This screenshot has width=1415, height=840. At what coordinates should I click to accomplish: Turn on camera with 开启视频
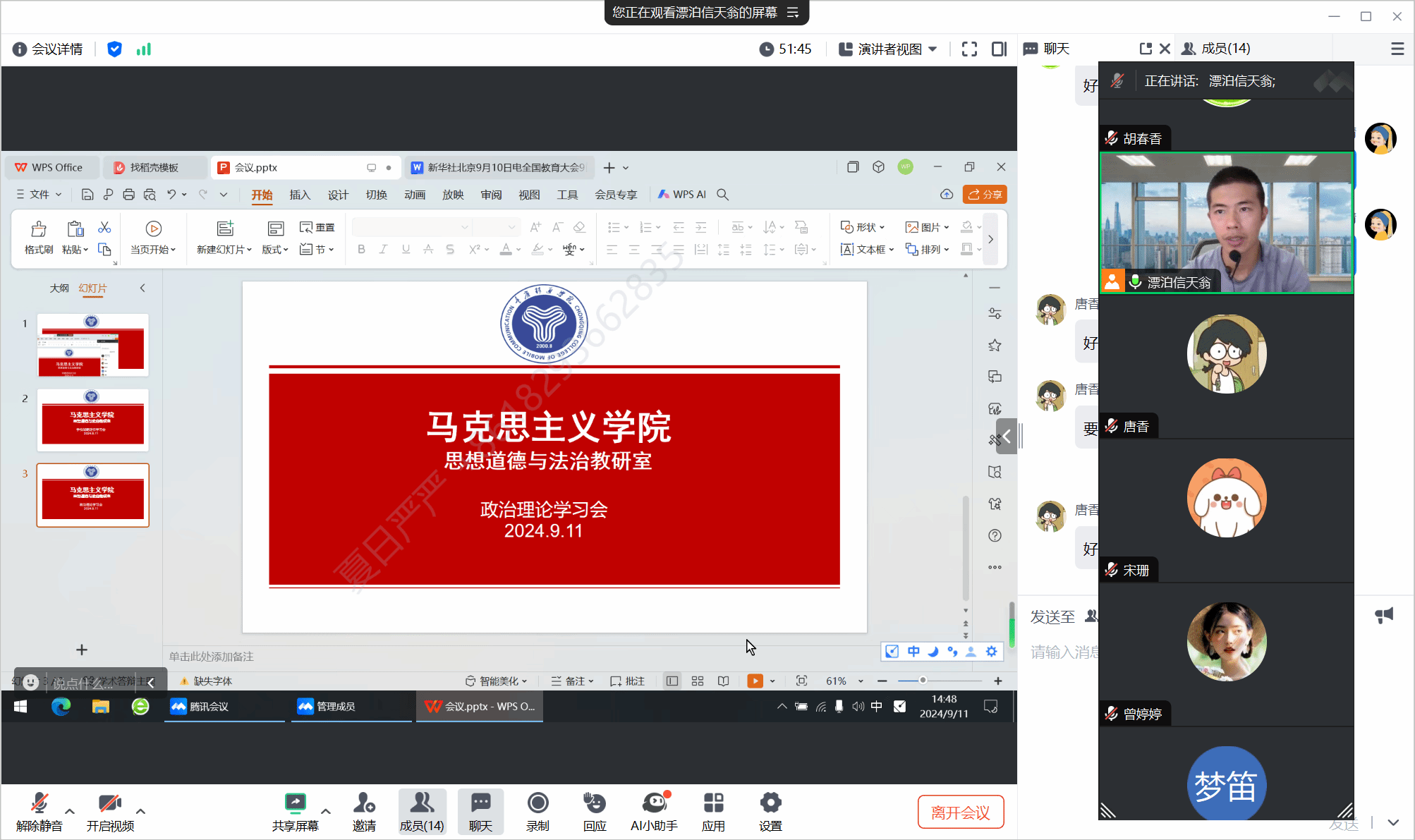tap(110, 810)
